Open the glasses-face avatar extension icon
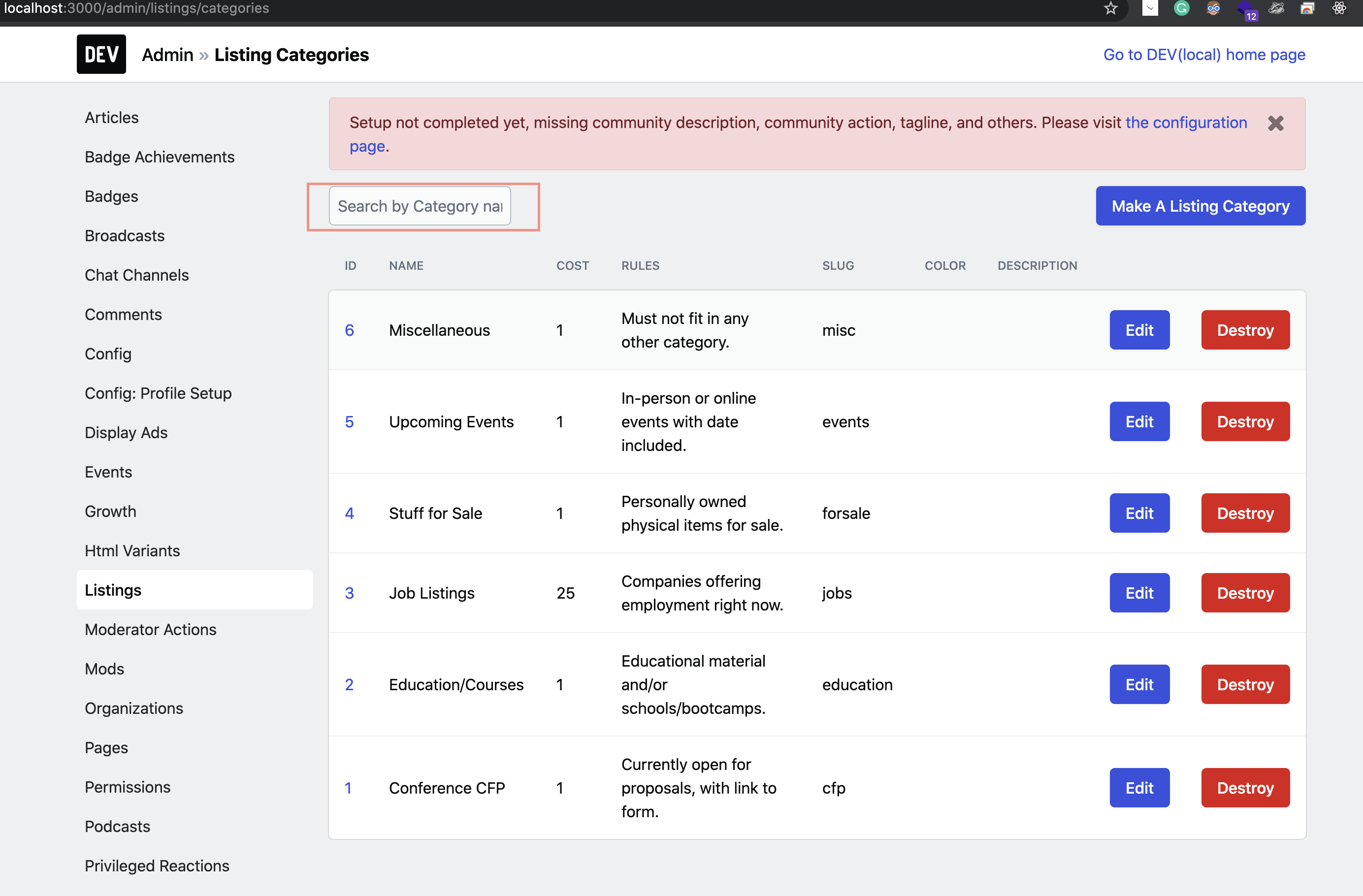The width and height of the screenshot is (1363, 896). point(1213,8)
